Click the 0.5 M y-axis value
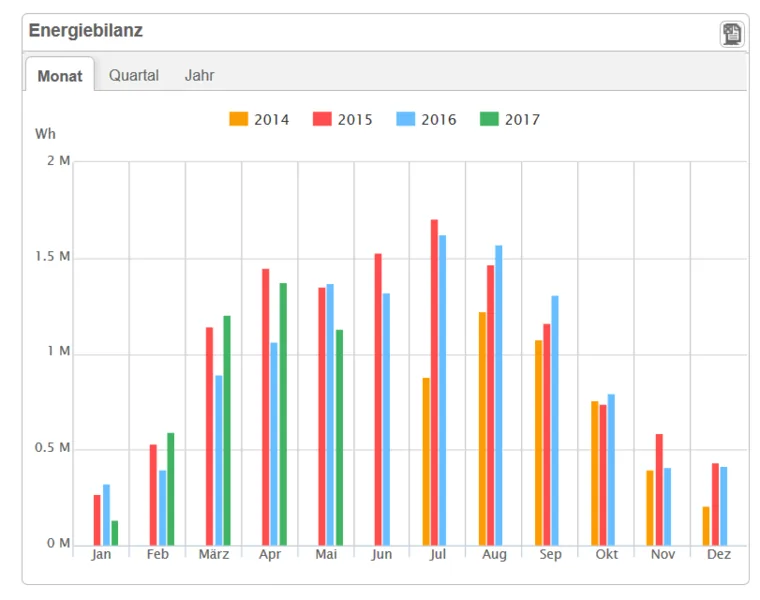This screenshot has width=760, height=600. point(52,447)
